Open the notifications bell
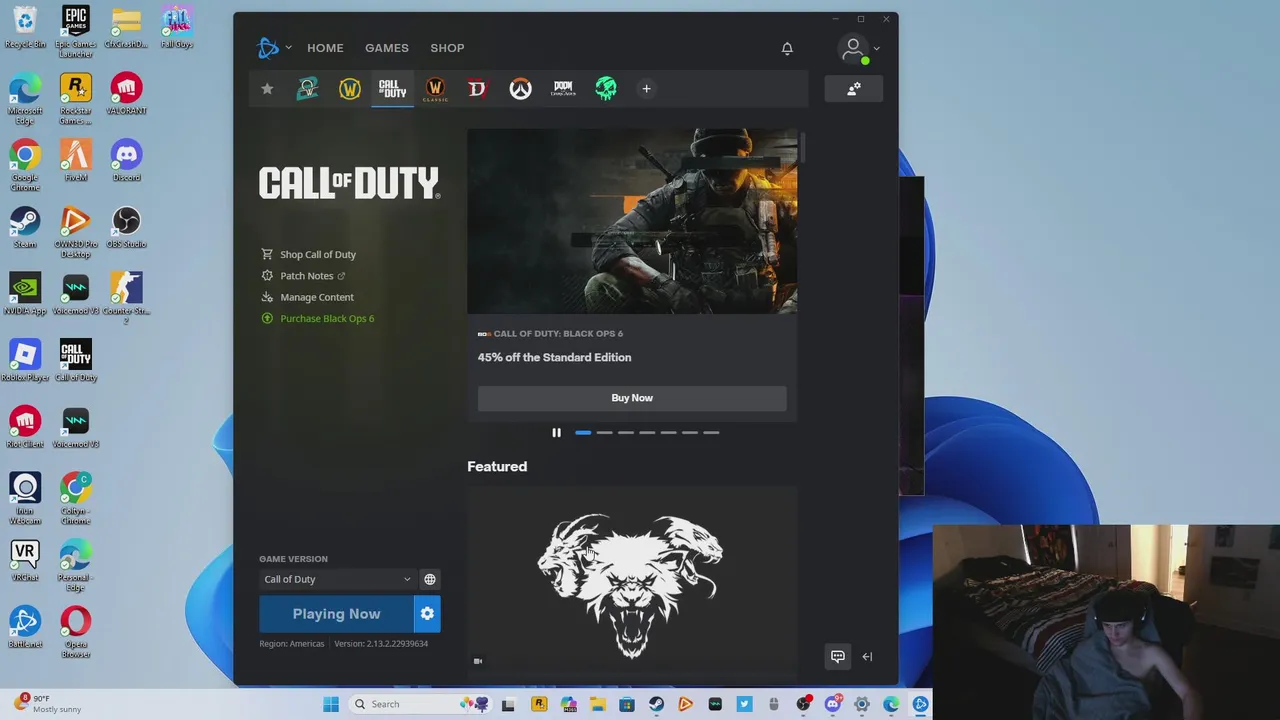 (787, 48)
